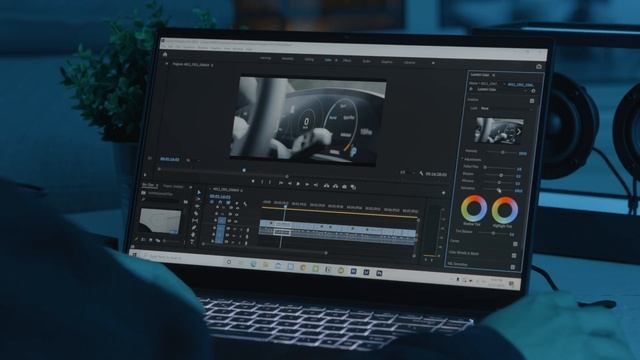Screen dimensions: 640x360
Task: Select the Track Select Forward tool
Action: click(198, 199)
